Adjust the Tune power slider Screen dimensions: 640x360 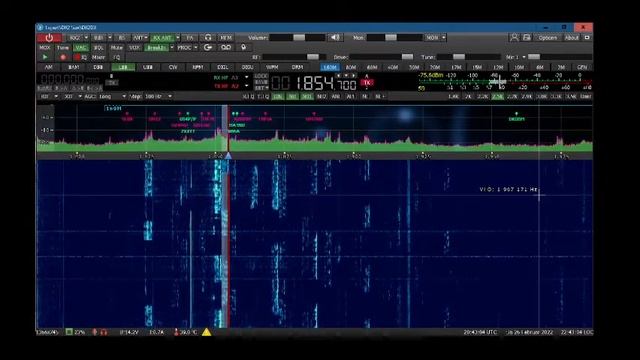[x=469, y=57]
